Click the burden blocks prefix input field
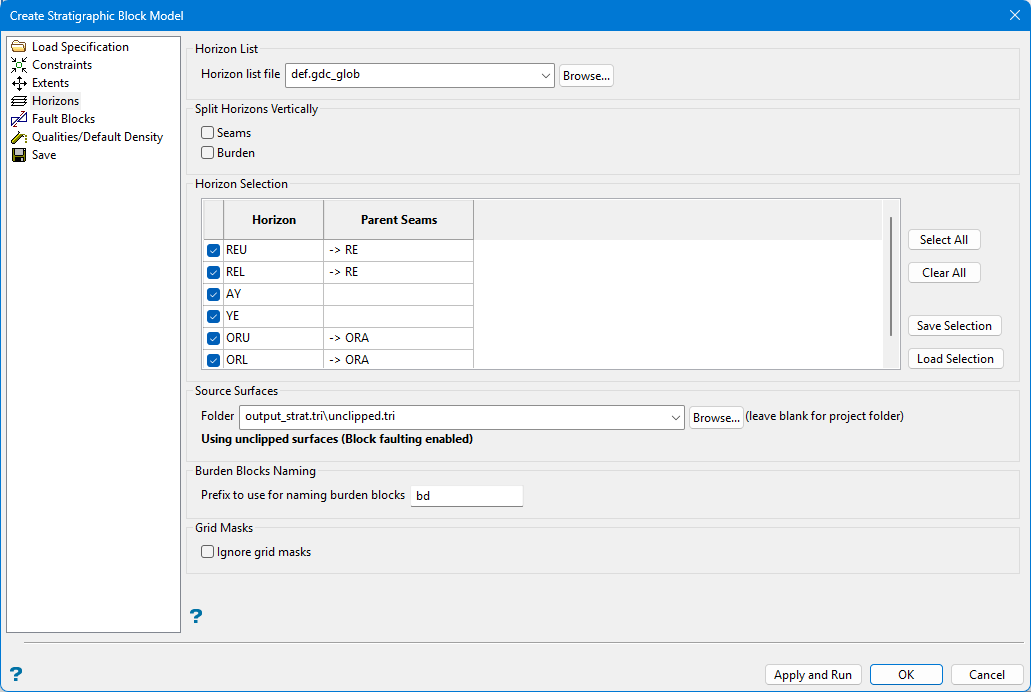Image resolution: width=1031 pixels, height=692 pixels. (x=466, y=496)
